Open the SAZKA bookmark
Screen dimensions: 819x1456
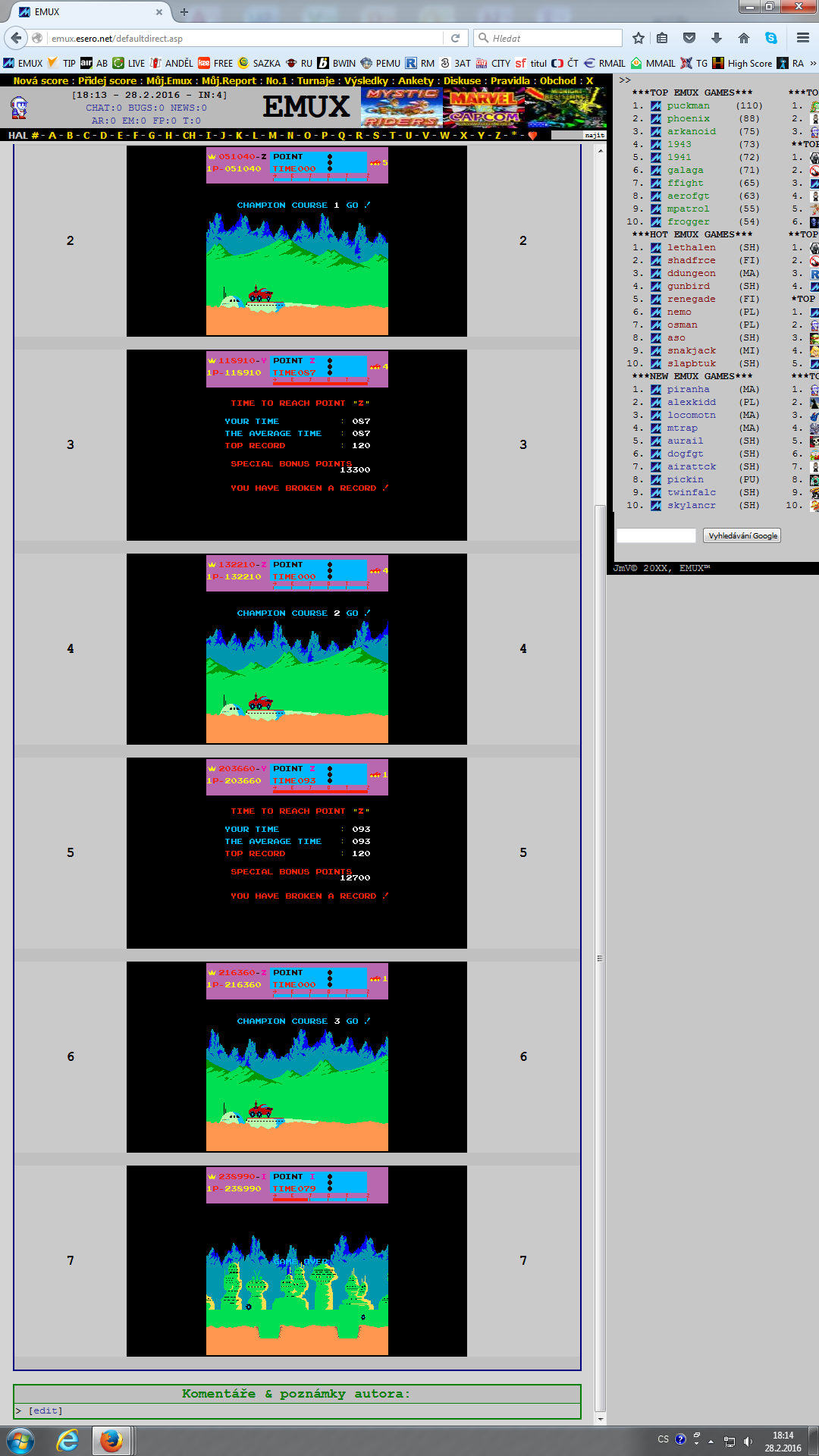click(259, 63)
